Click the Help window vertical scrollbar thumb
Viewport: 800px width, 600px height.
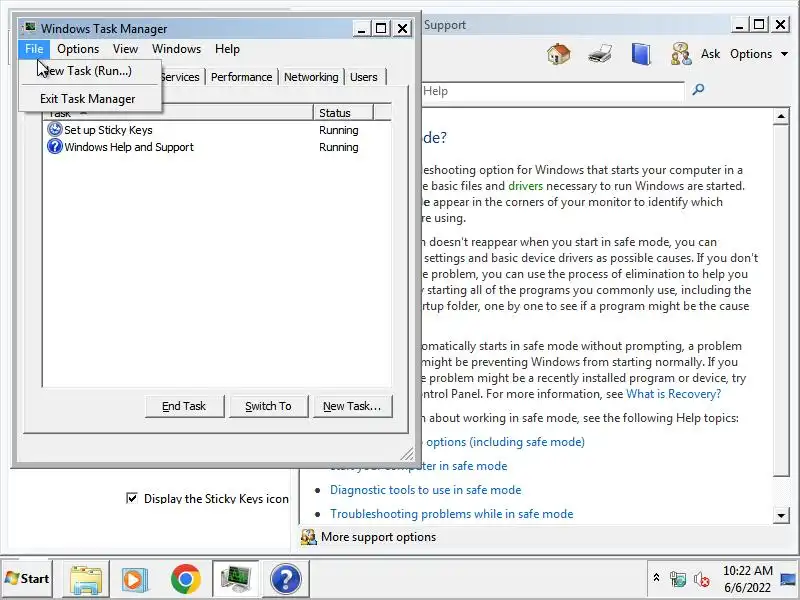pyautogui.click(x=781, y=301)
